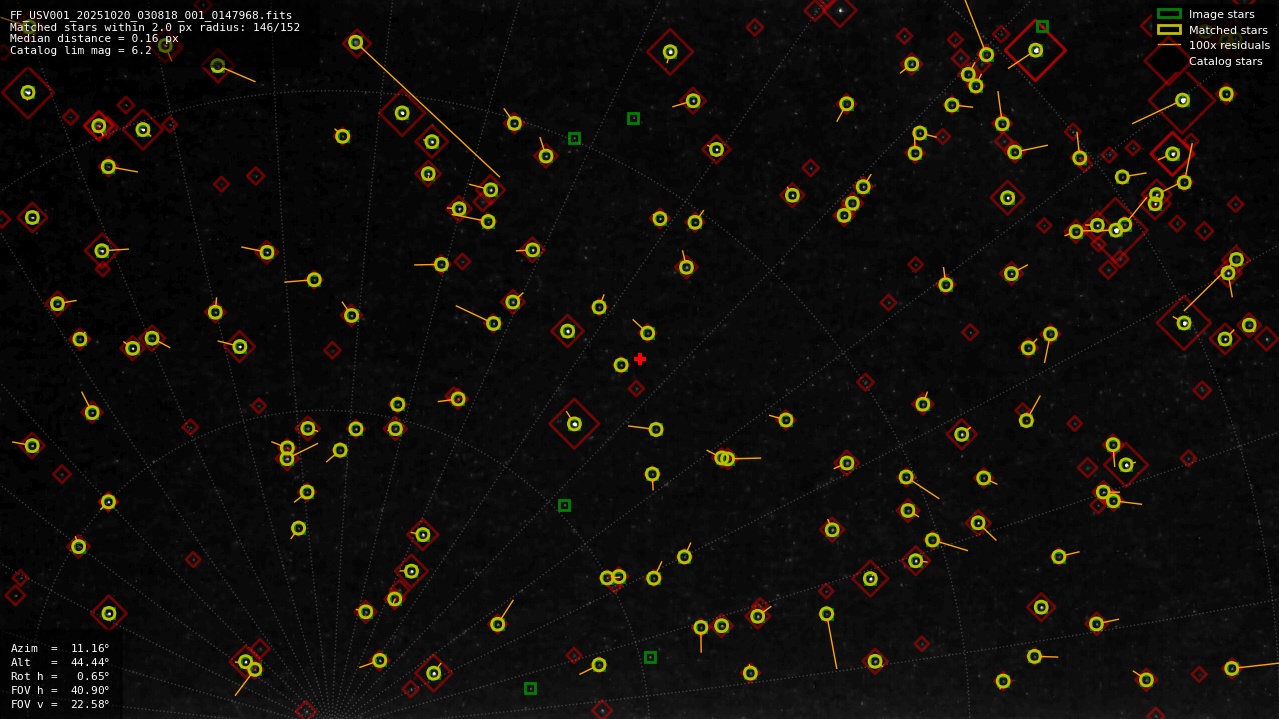Select the 'Catalog stars' legend label
The height and width of the screenshot is (719, 1279).
[1226, 61]
